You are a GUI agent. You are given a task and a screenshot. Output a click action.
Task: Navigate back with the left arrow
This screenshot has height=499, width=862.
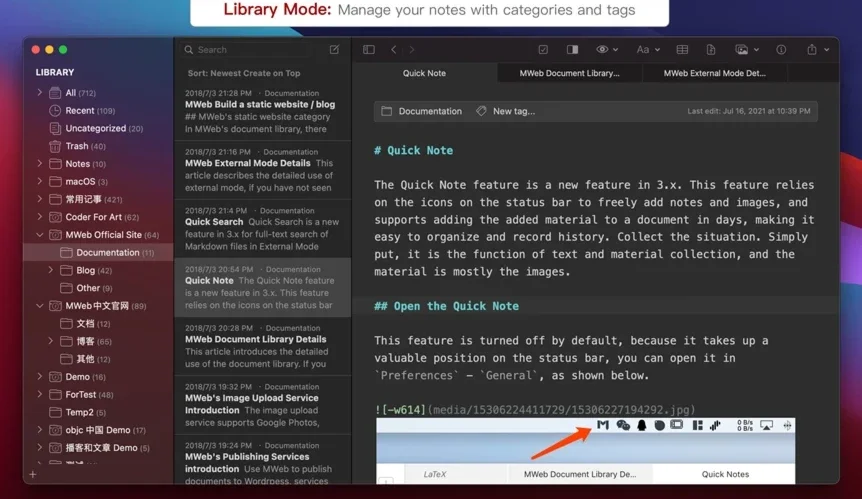[x=394, y=49]
